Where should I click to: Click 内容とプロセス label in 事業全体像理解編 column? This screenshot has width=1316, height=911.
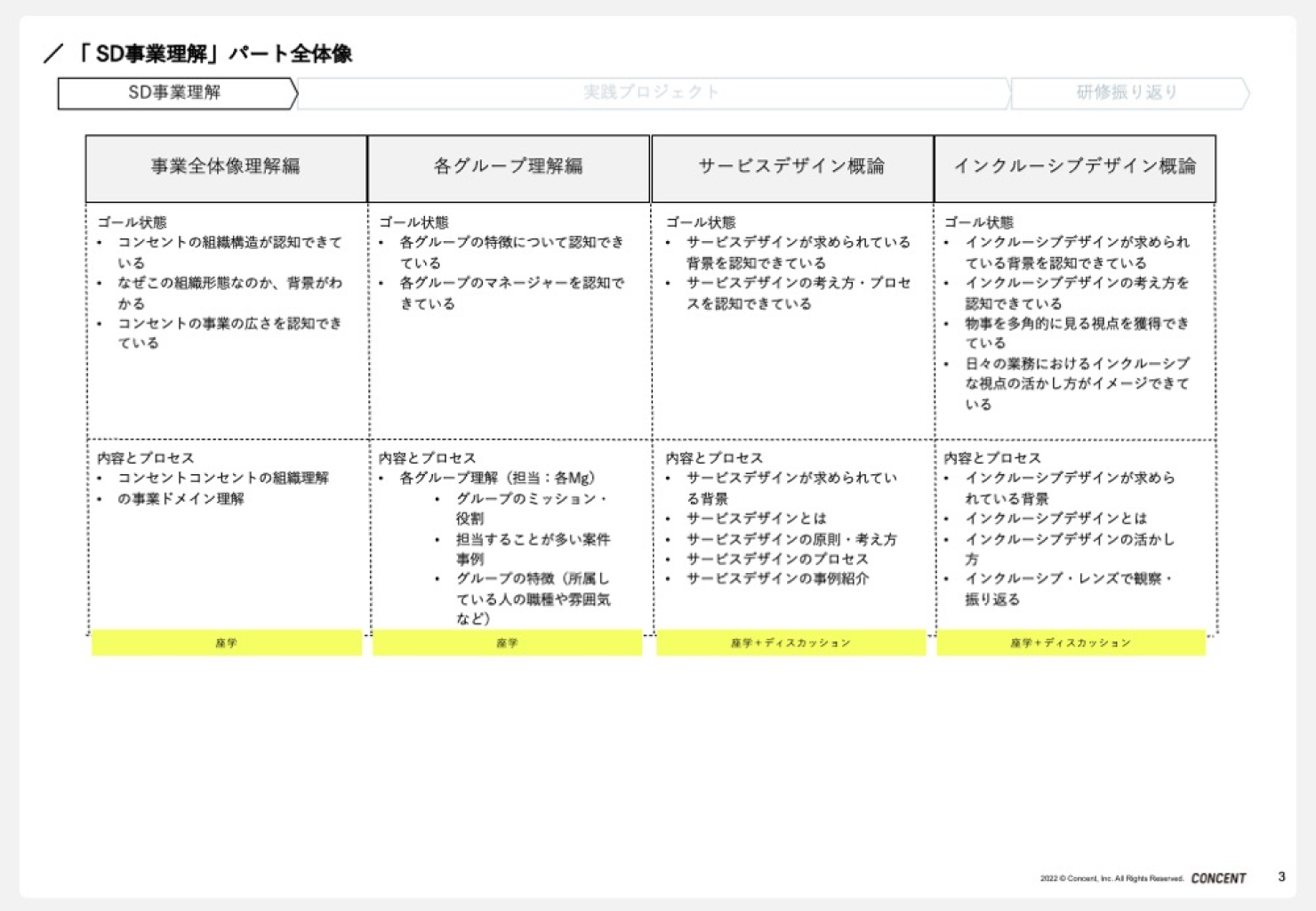pyautogui.click(x=145, y=458)
